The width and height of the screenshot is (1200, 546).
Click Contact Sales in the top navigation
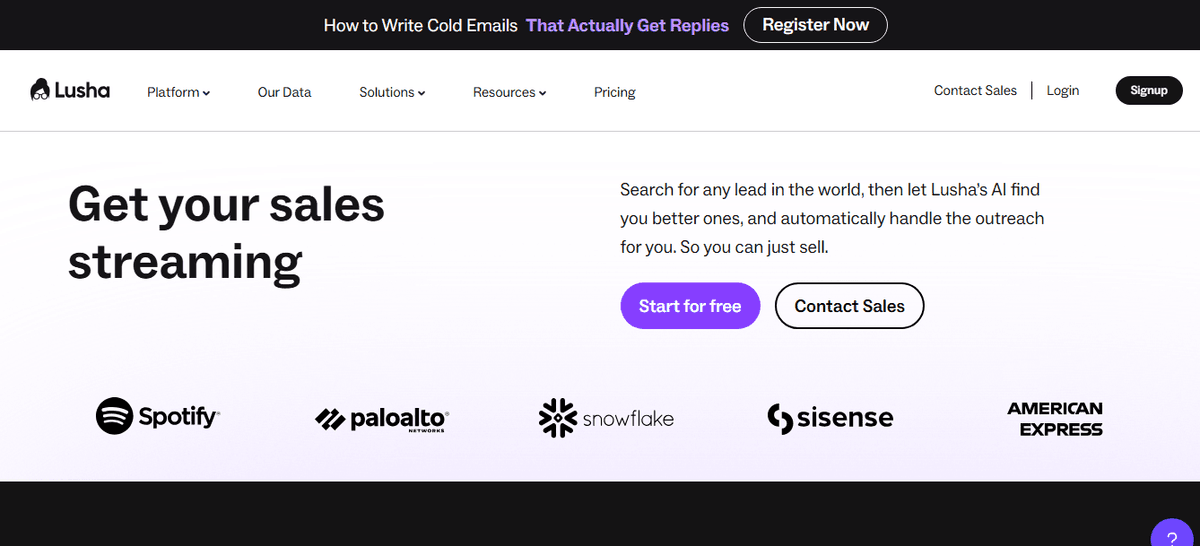tap(975, 90)
